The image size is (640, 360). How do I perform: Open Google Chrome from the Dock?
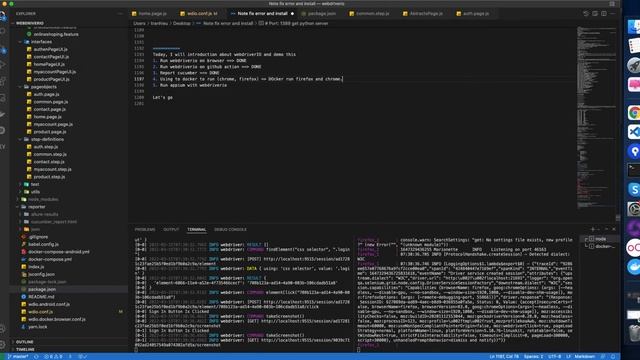click(634, 113)
